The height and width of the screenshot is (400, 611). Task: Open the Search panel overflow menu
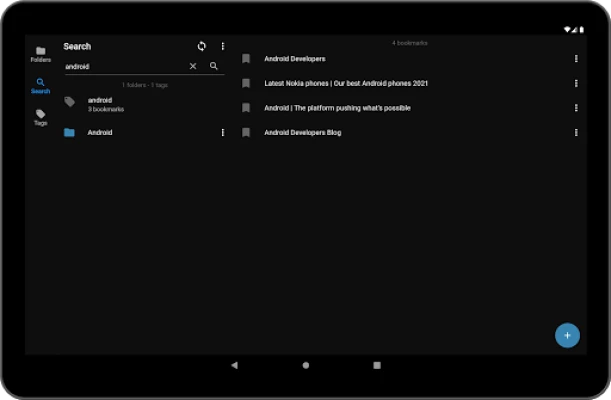(223, 46)
